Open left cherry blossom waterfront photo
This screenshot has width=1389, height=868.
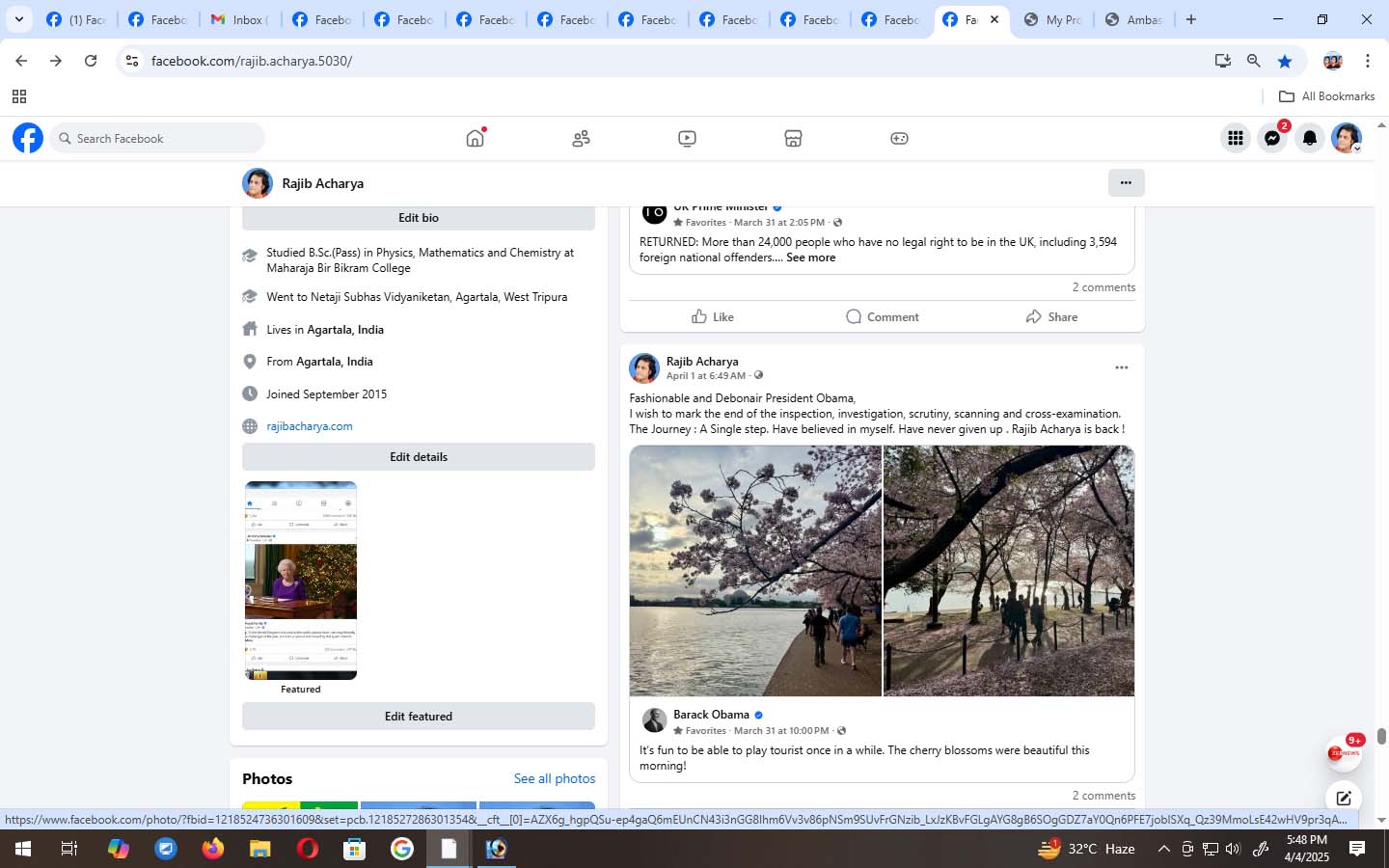tap(755, 571)
